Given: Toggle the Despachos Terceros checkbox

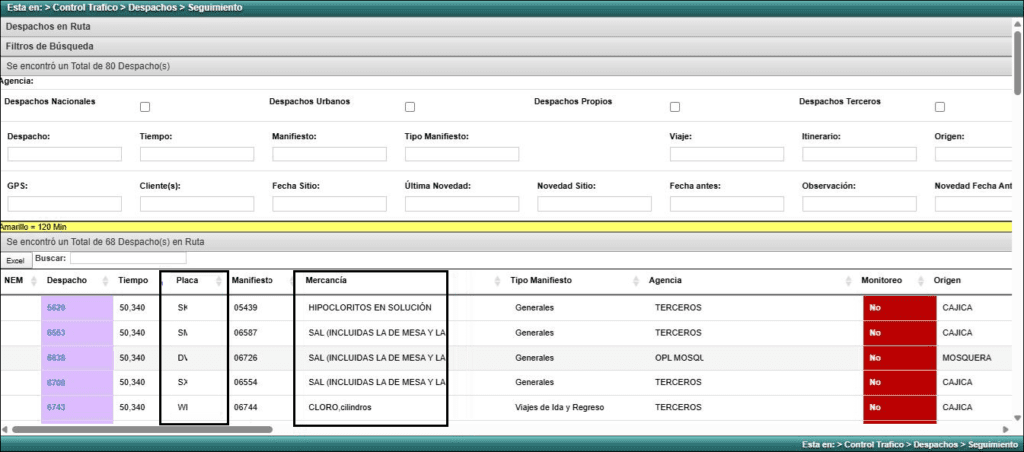Looking at the screenshot, I should point(940,107).
